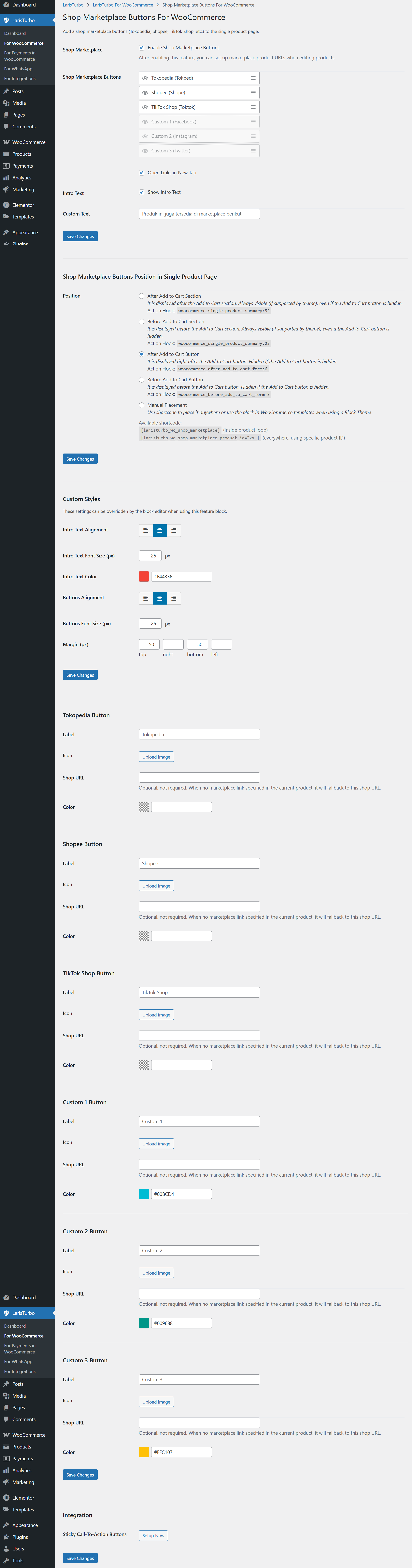Set Buttons Alignment to right-align icon

point(174,598)
